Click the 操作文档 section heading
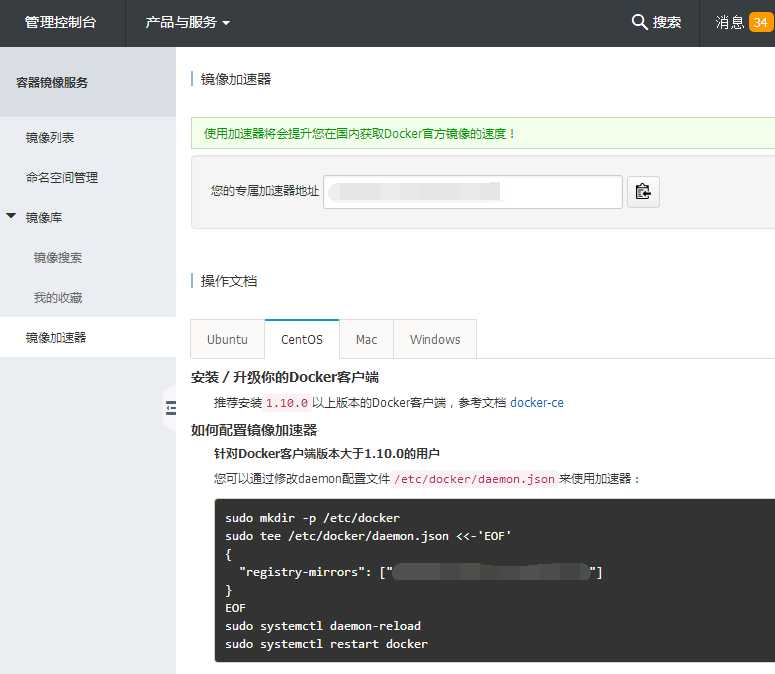Image resolution: width=775 pixels, height=674 pixels. click(x=229, y=281)
